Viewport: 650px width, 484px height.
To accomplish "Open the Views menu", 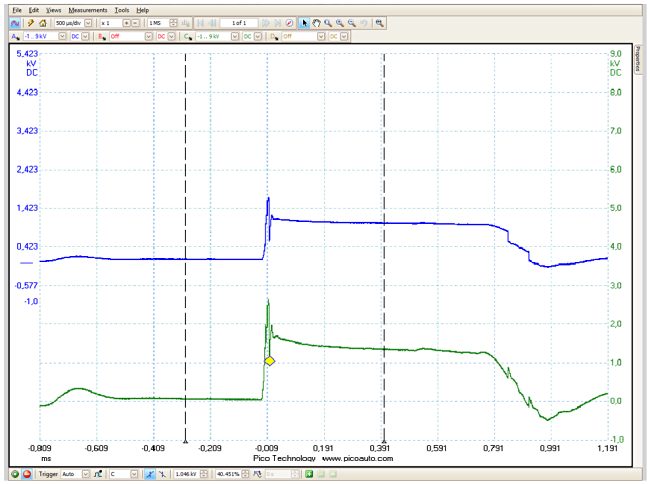I will coord(52,9).
